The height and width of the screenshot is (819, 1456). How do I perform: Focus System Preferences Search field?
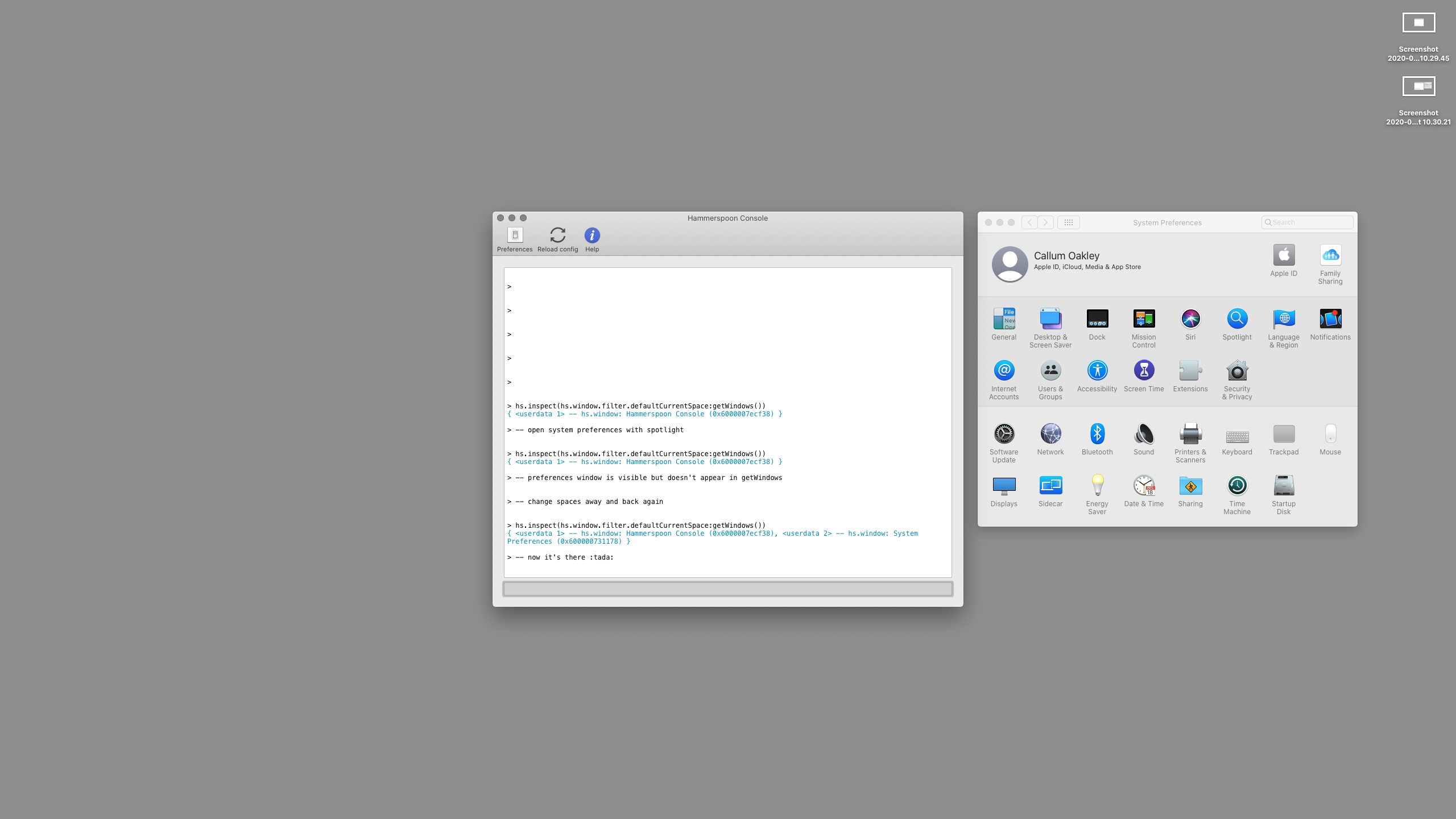1307,222
